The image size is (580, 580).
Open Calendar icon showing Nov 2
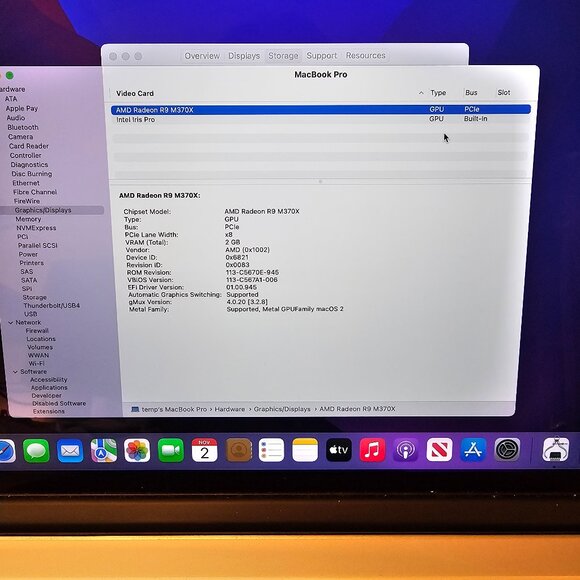(205, 450)
